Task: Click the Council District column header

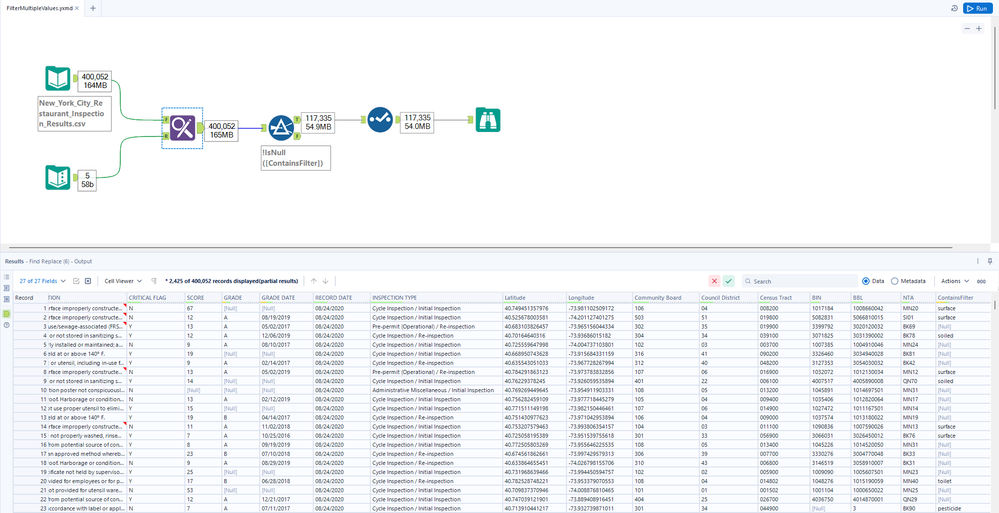Action: [x=728, y=298]
